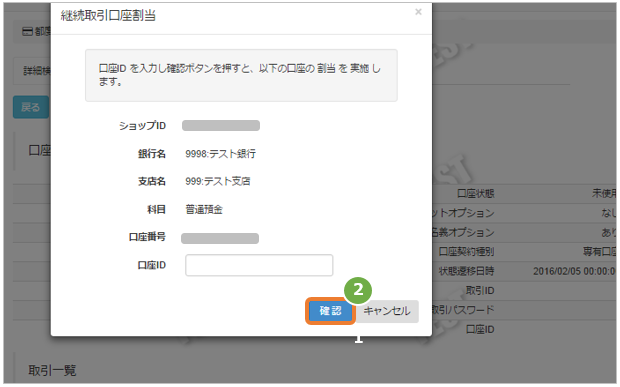Click the 口座番号 label
The width and height of the screenshot is (620, 387).
(147, 237)
